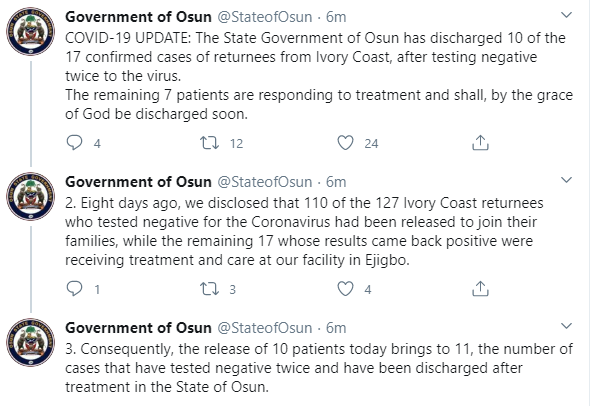Open the third tweet's chevron options menu
The image size is (590, 406).
[x=566, y=326]
